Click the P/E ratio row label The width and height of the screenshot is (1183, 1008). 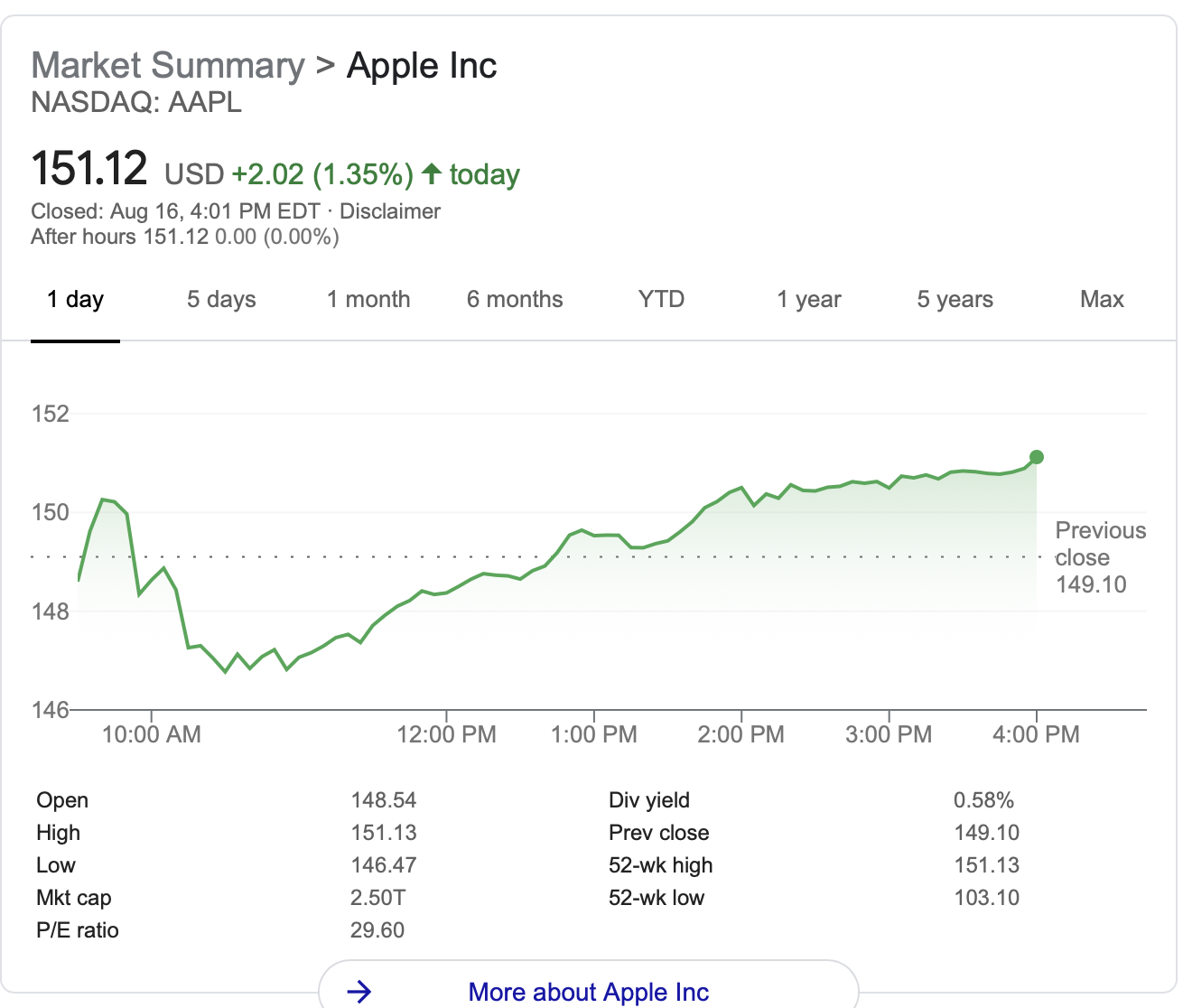[x=78, y=930]
